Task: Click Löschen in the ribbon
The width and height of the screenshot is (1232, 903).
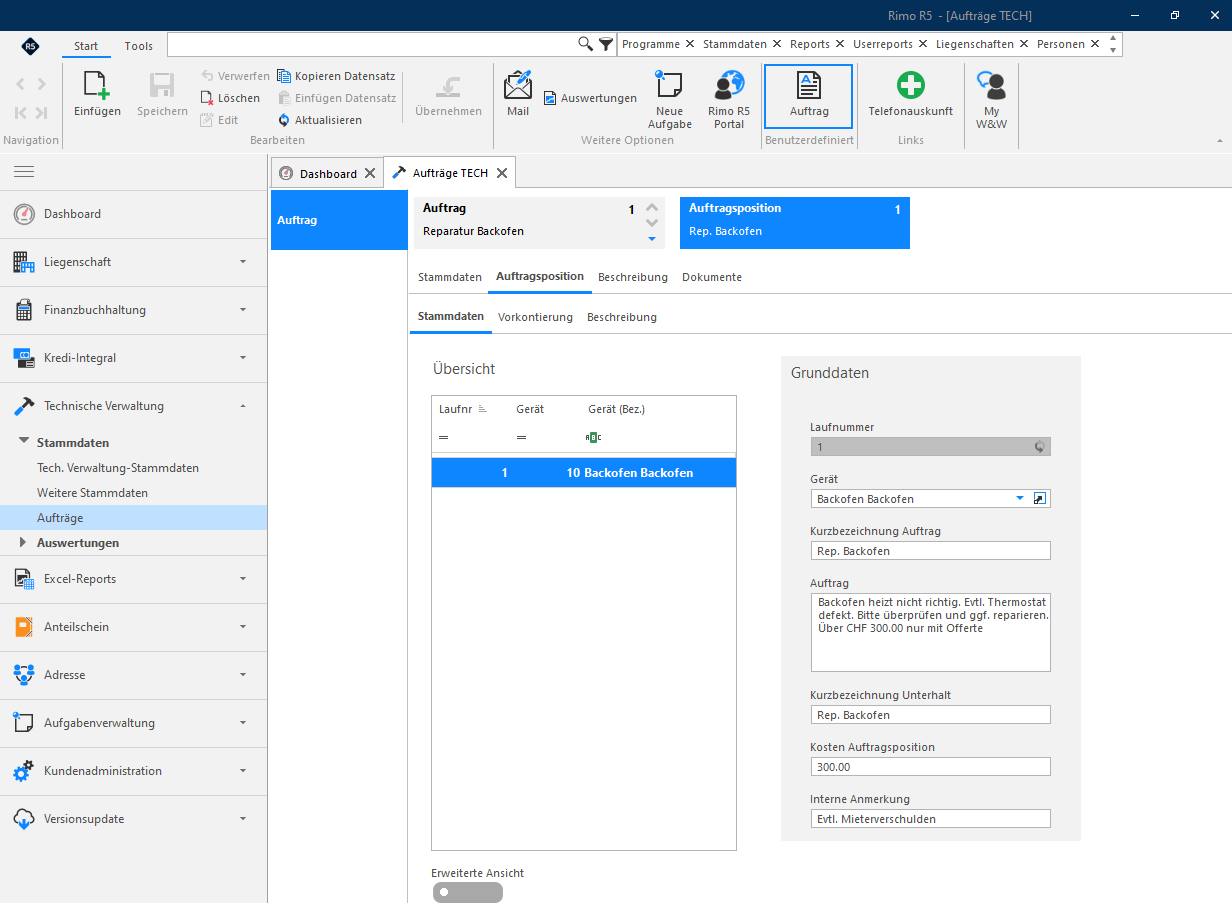Action: pyautogui.click(x=230, y=98)
